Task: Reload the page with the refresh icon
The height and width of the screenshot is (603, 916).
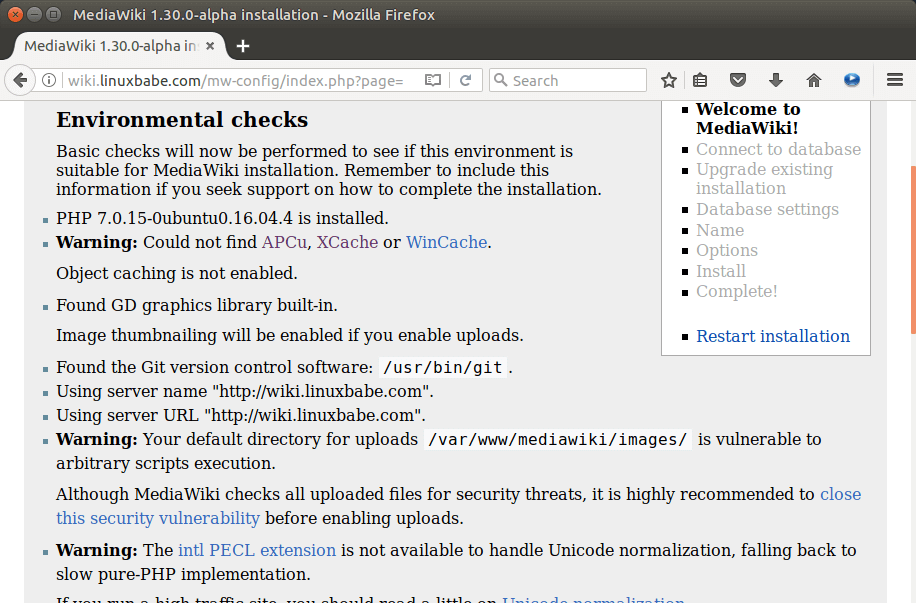Action: [465, 80]
